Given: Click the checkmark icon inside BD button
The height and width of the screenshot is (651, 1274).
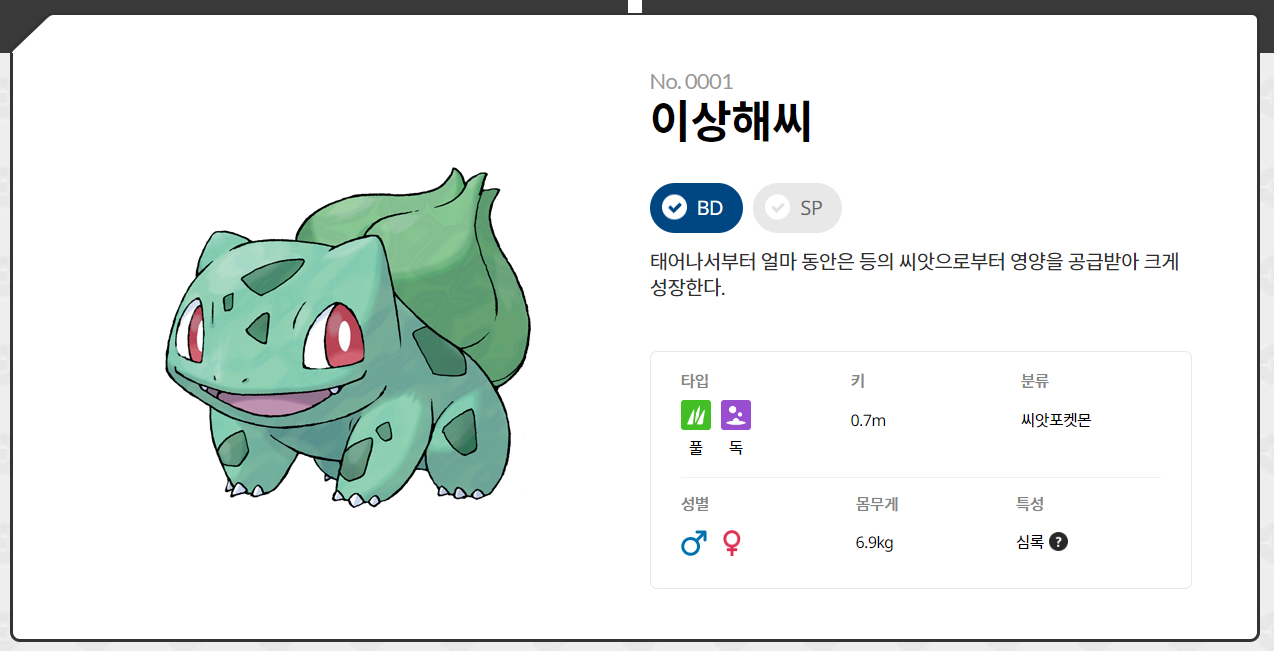Looking at the screenshot, I should click(675, 208).
